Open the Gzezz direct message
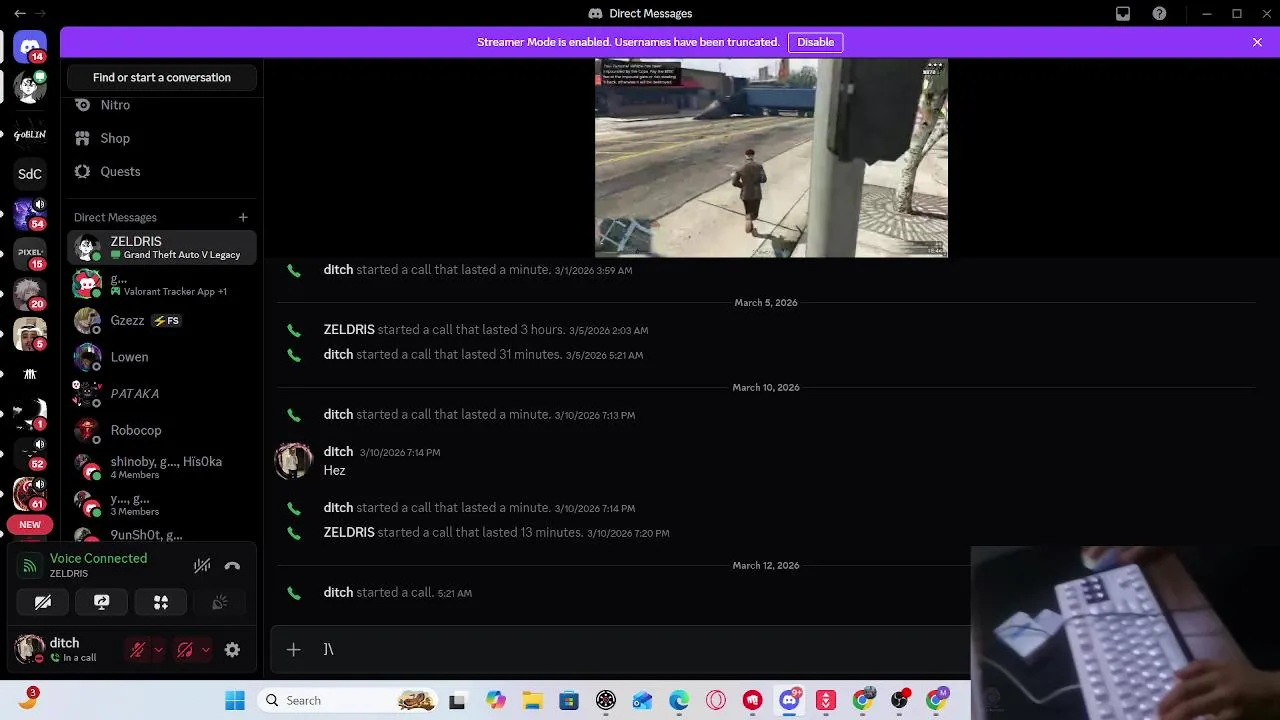This screenshot has height=720, width=1280. click(162, 321)
